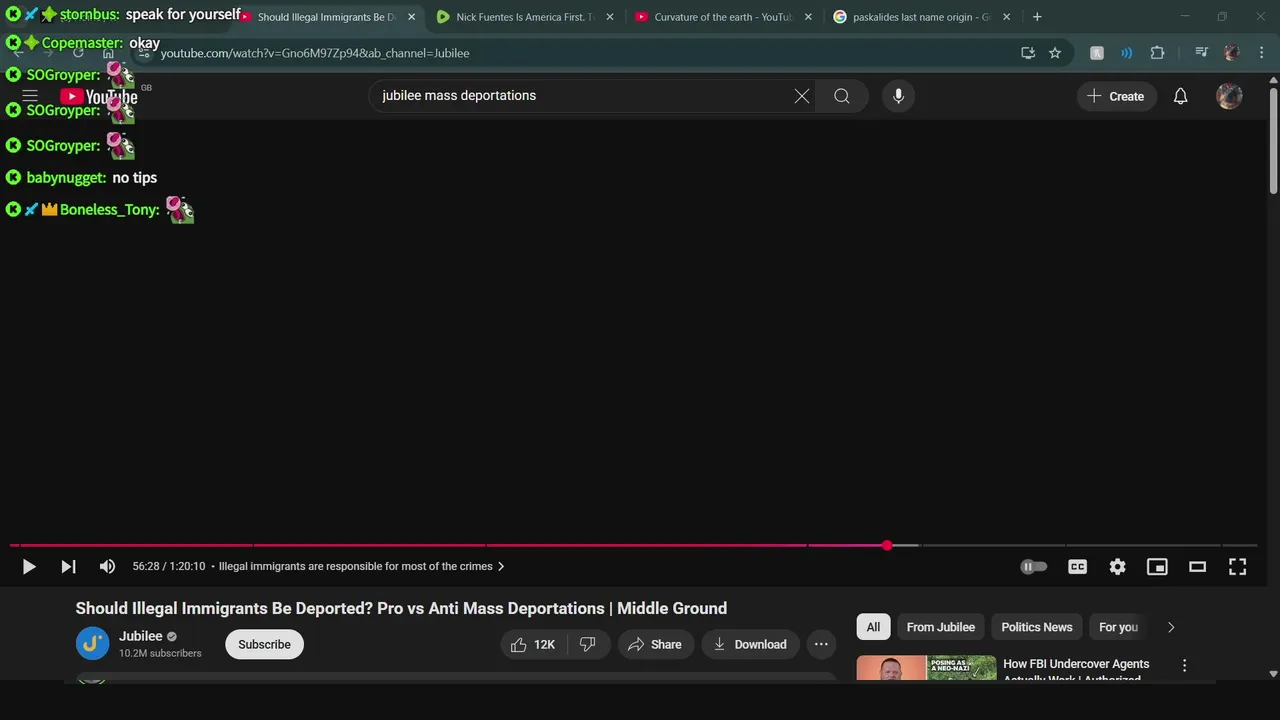1280x720 pixels.
Task: Open a new browser tab
Action: click(1037, 17)
